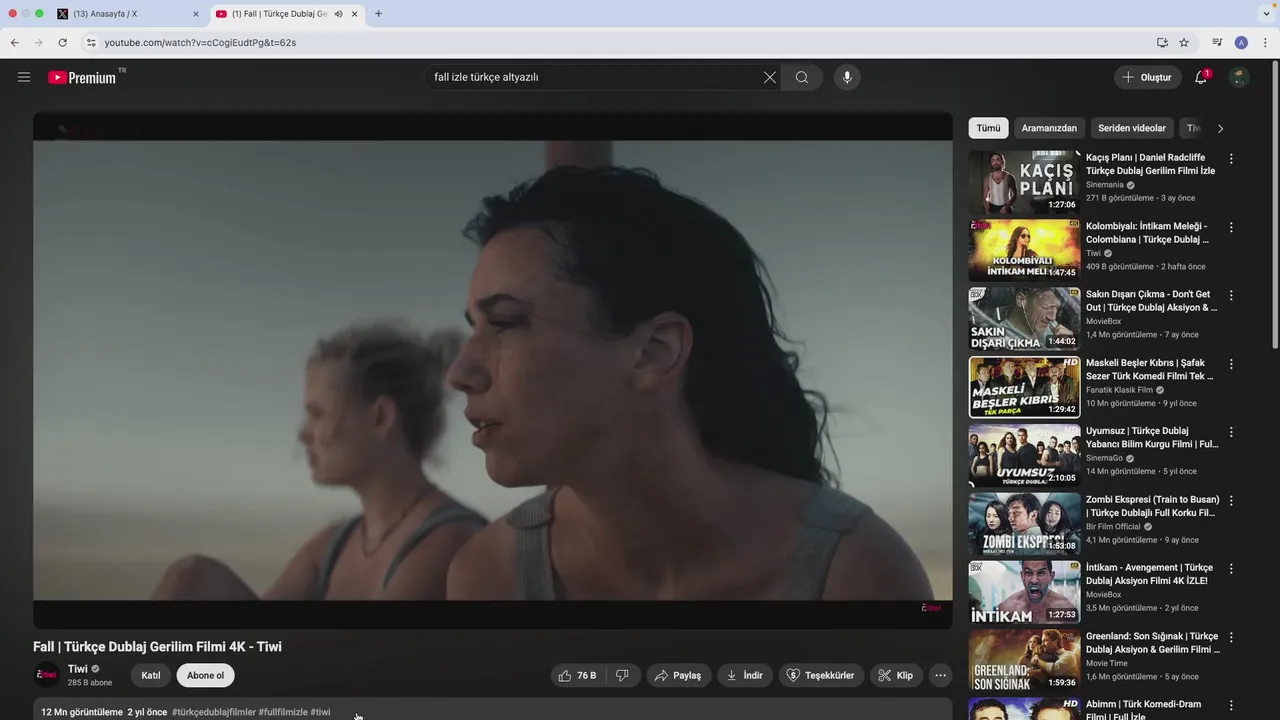Screen dimensions: 1280x720
Task: Select the Seriden videolar filter chip
Action: coord(1132,128)
